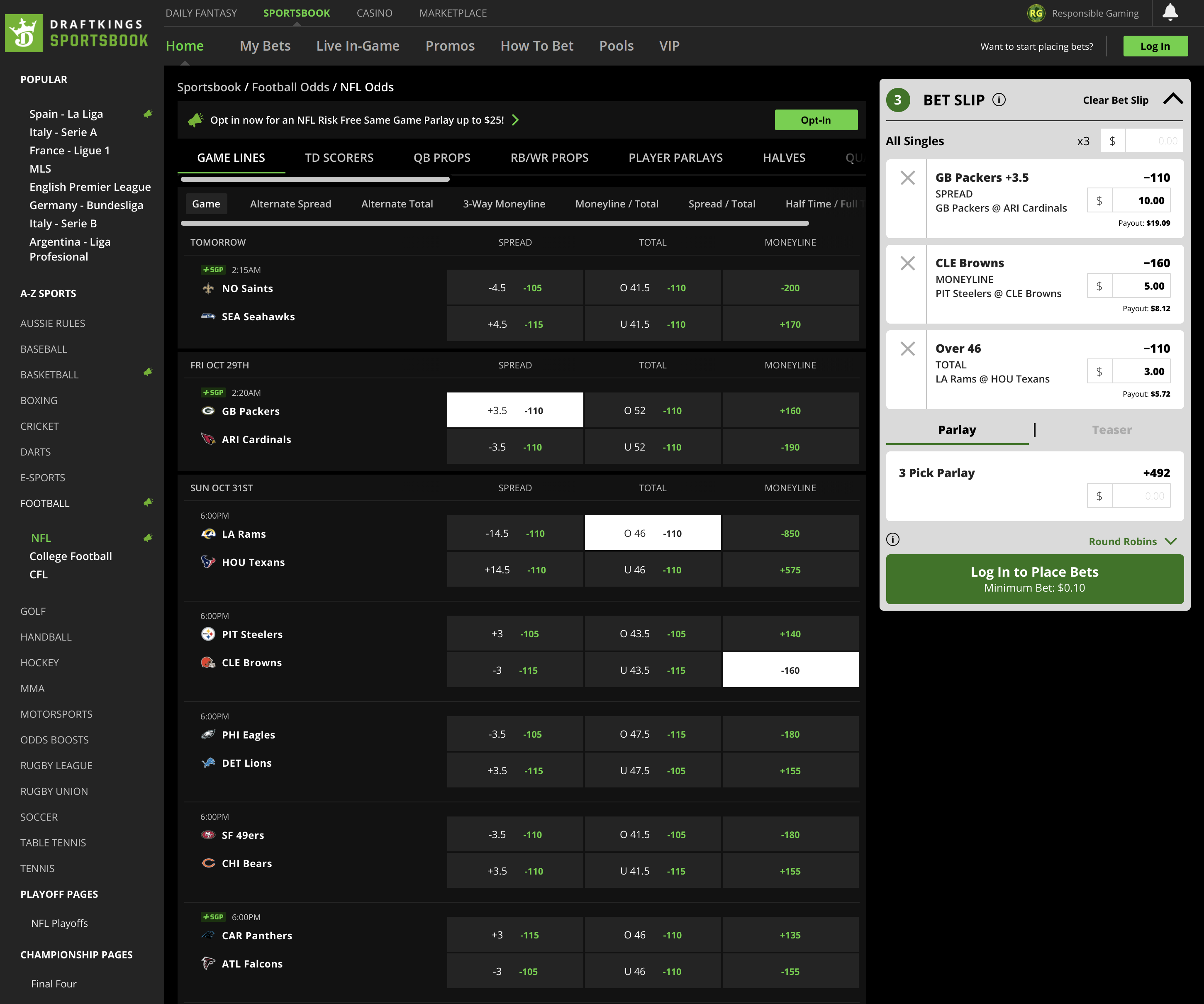Toggle the Over 46 total selection

(x=653, y=533)
